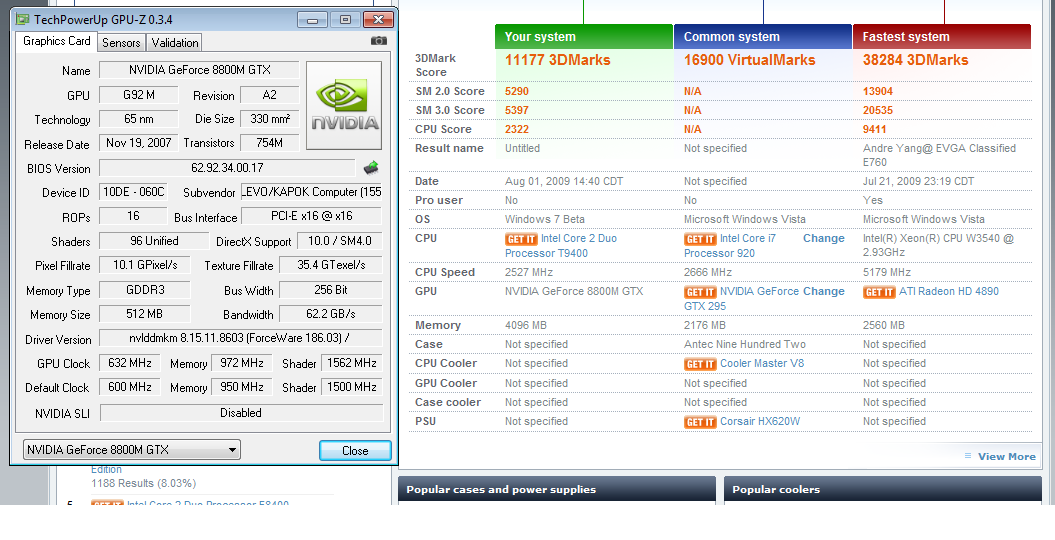Click the Bandwidth 62.2 GB/s field
1055x540 pixels.
[x=330, y=314]
